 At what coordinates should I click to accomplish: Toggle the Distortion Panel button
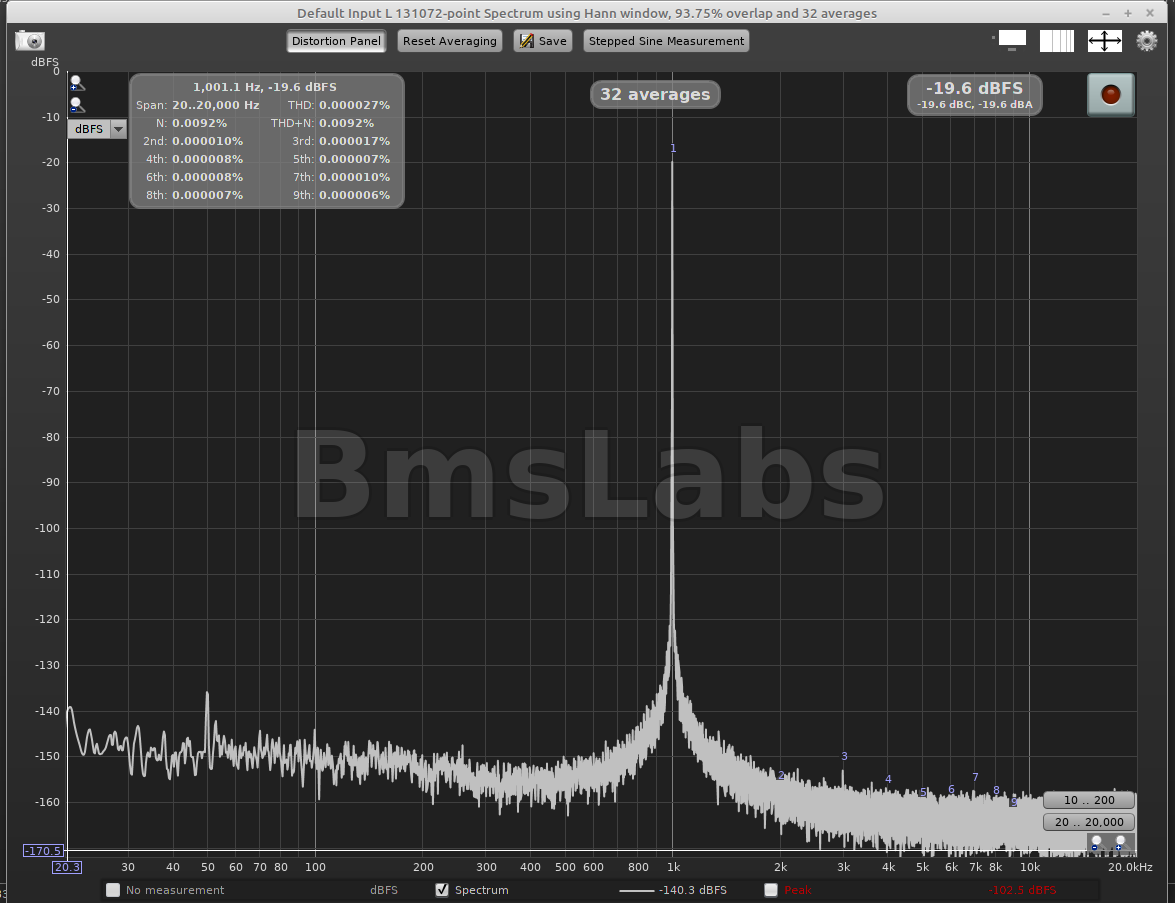coord(336,41)
